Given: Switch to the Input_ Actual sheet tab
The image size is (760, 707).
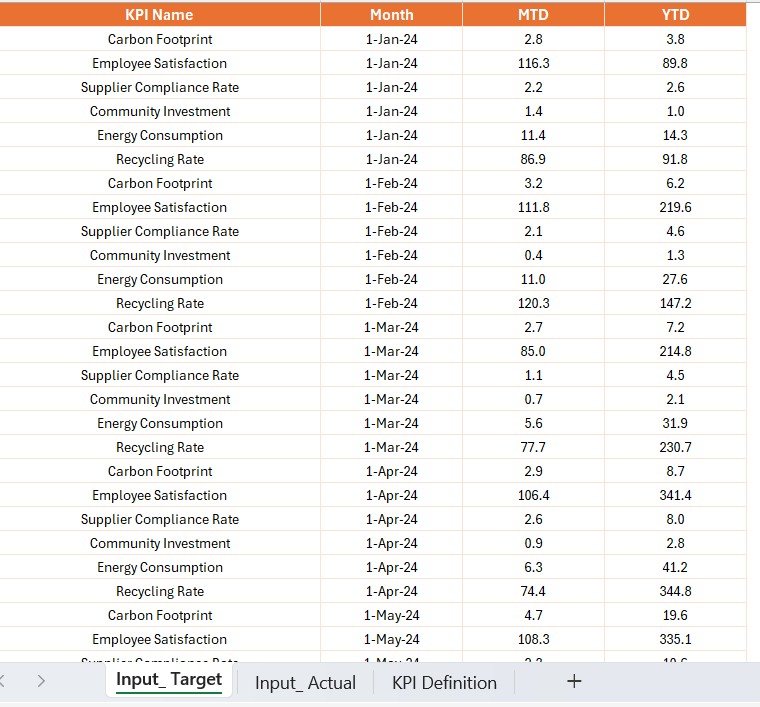Looking at the screenshot, I should 305,682.
